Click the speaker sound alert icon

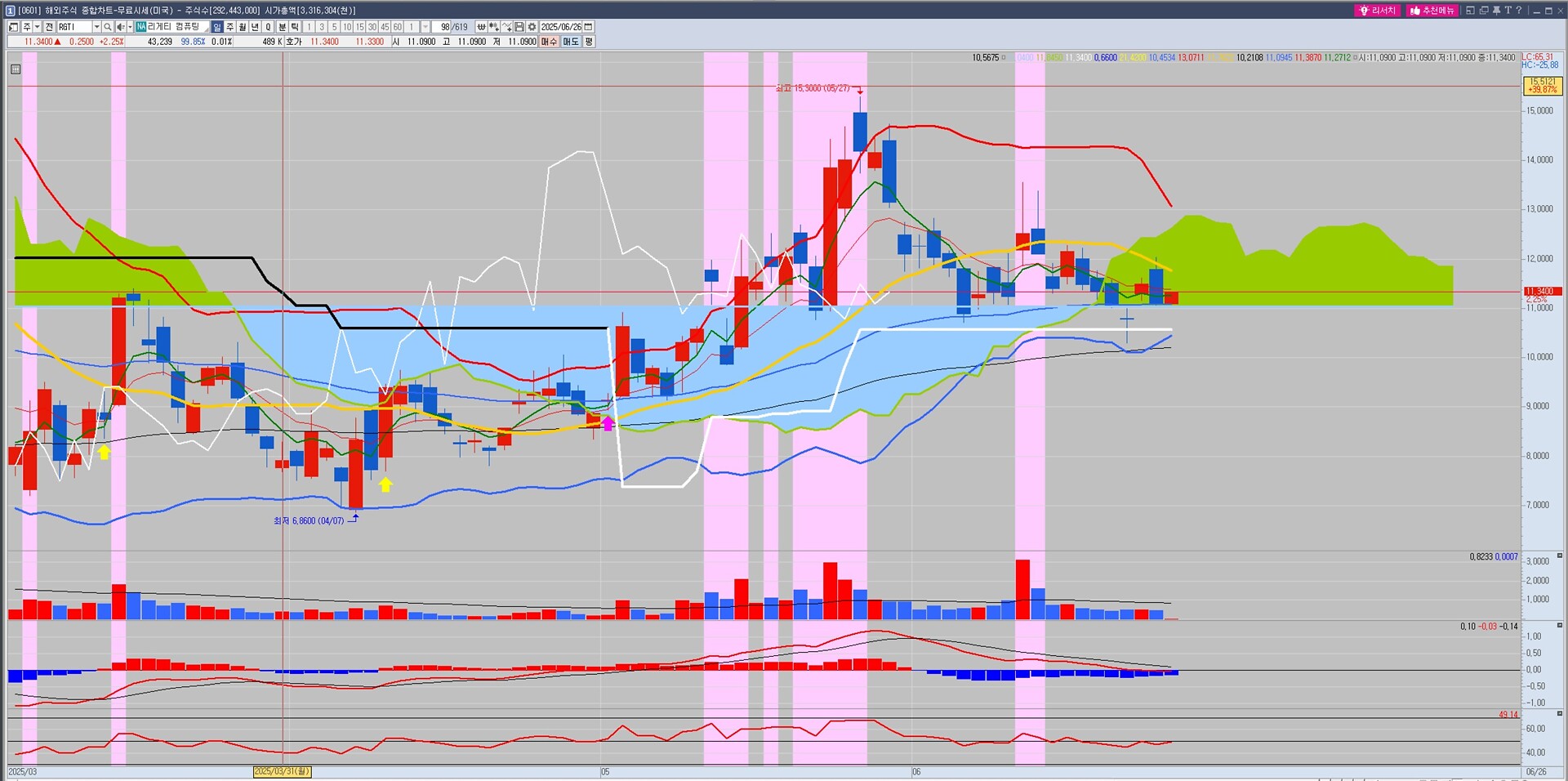click(x=121, y=27)
